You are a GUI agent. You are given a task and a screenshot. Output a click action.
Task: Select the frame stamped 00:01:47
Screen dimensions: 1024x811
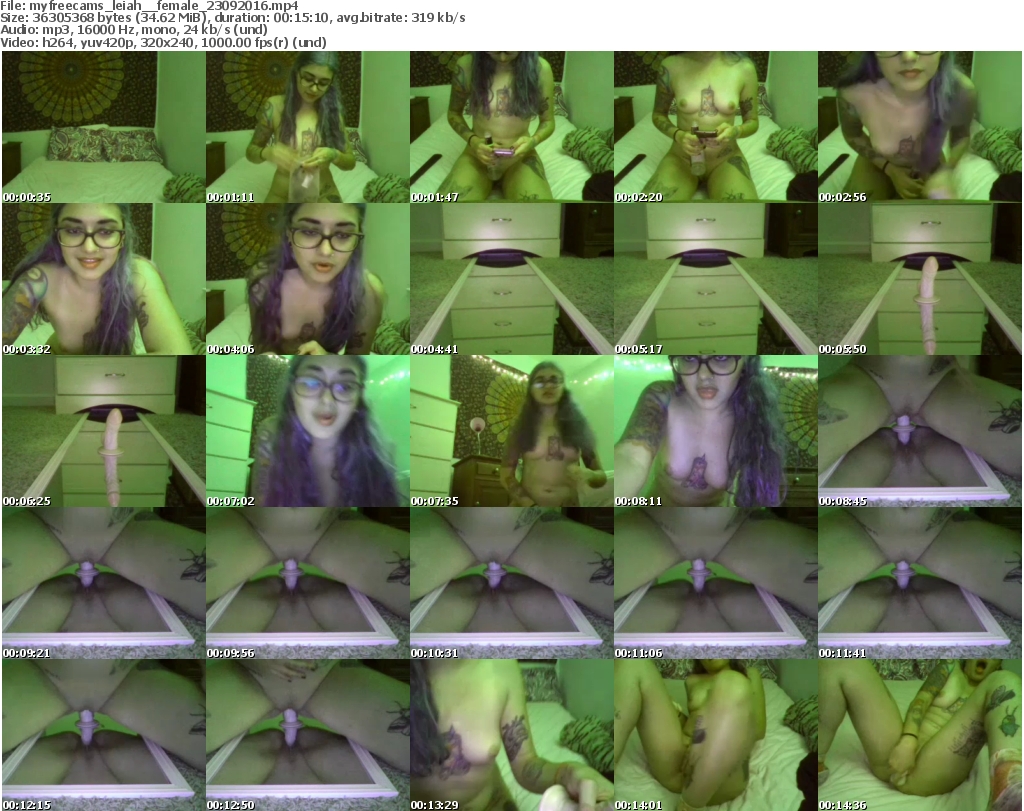point(511,127)
